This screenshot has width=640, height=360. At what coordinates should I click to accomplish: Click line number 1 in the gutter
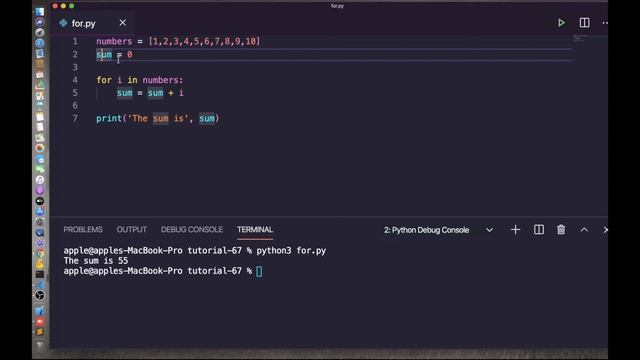click(75, 41)
